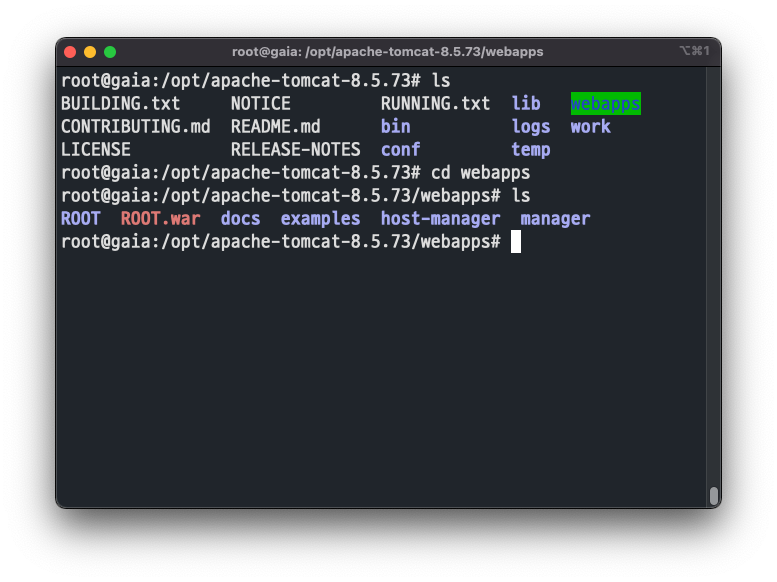Image resolution: width=777 pixels, height=582 pixels.
Task: Click the manager directory at end of listing
Action: point(555,219)
